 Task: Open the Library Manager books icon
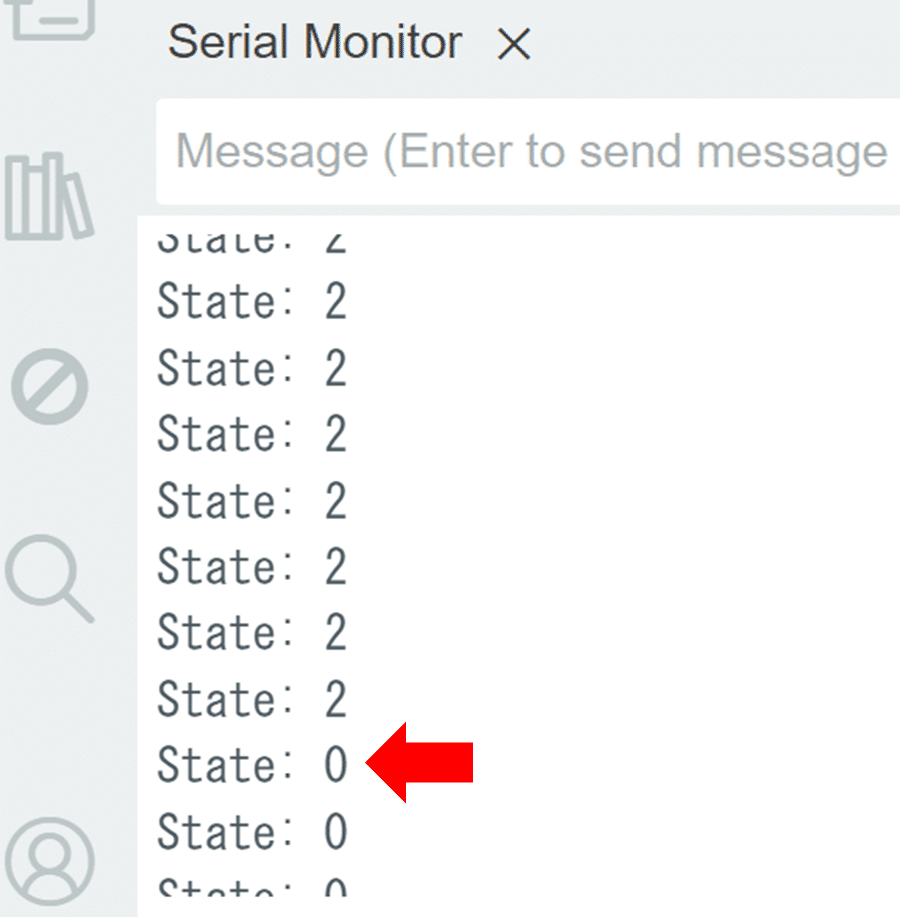click(x=49, y=196)
